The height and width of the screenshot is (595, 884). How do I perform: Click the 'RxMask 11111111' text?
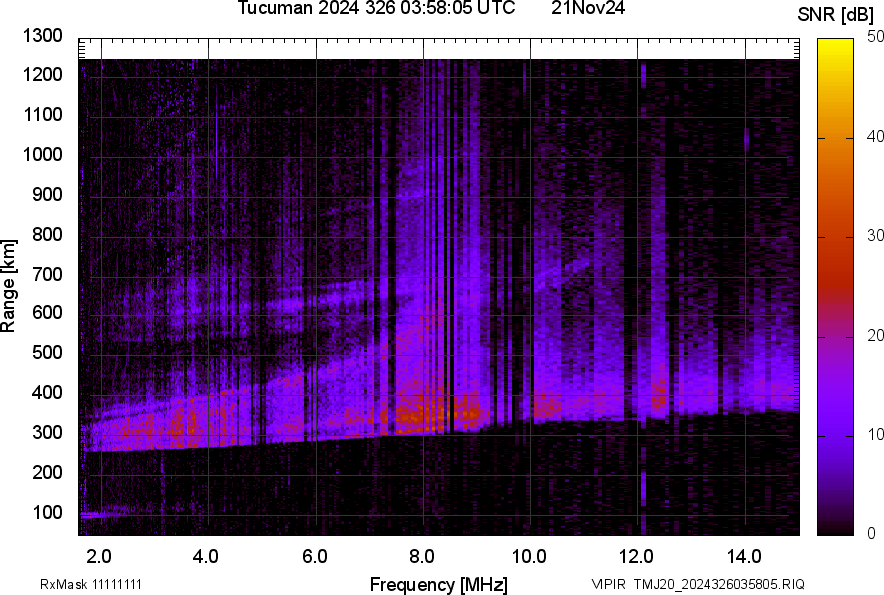(x=91, y=584)
